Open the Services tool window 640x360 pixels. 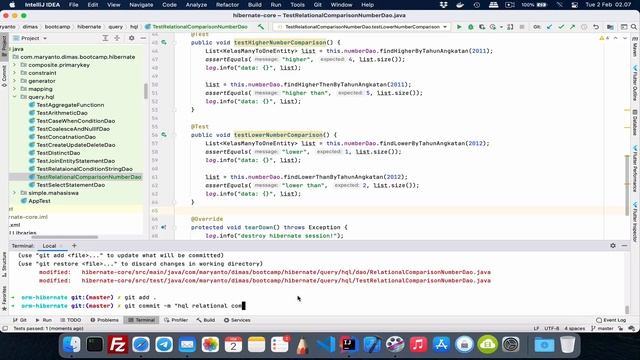(x=237, y=320)
